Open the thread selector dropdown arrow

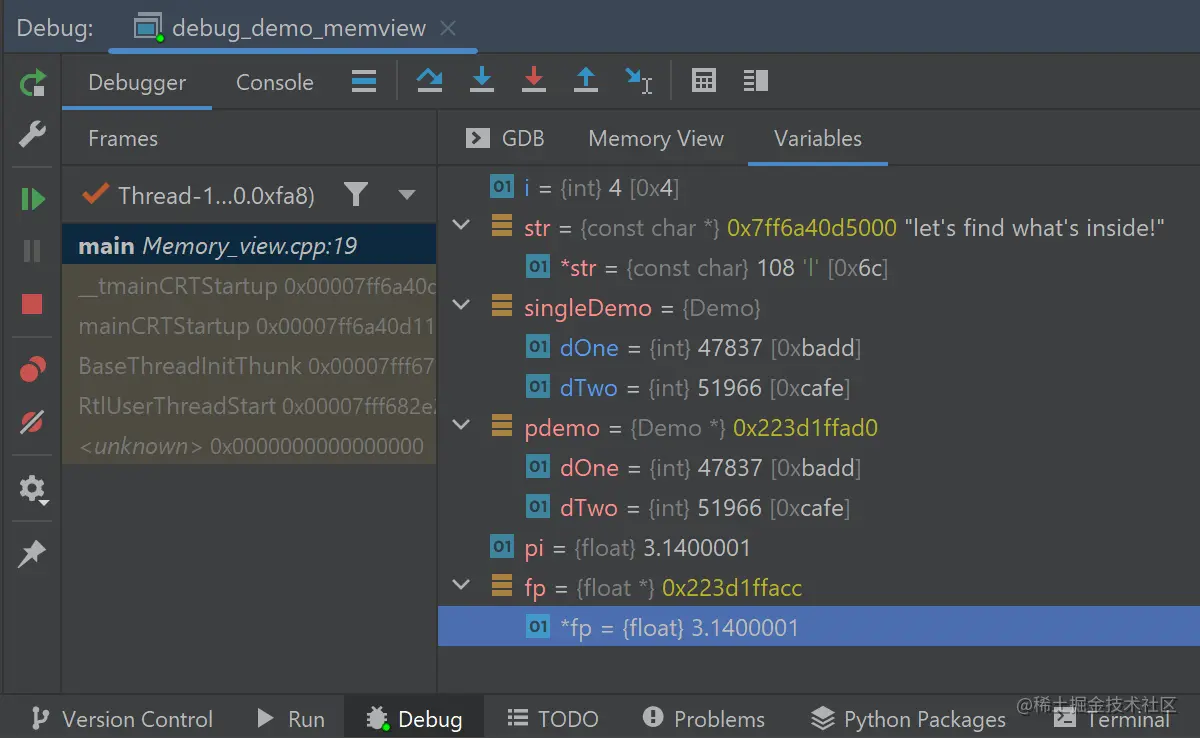tap(406, 195)
